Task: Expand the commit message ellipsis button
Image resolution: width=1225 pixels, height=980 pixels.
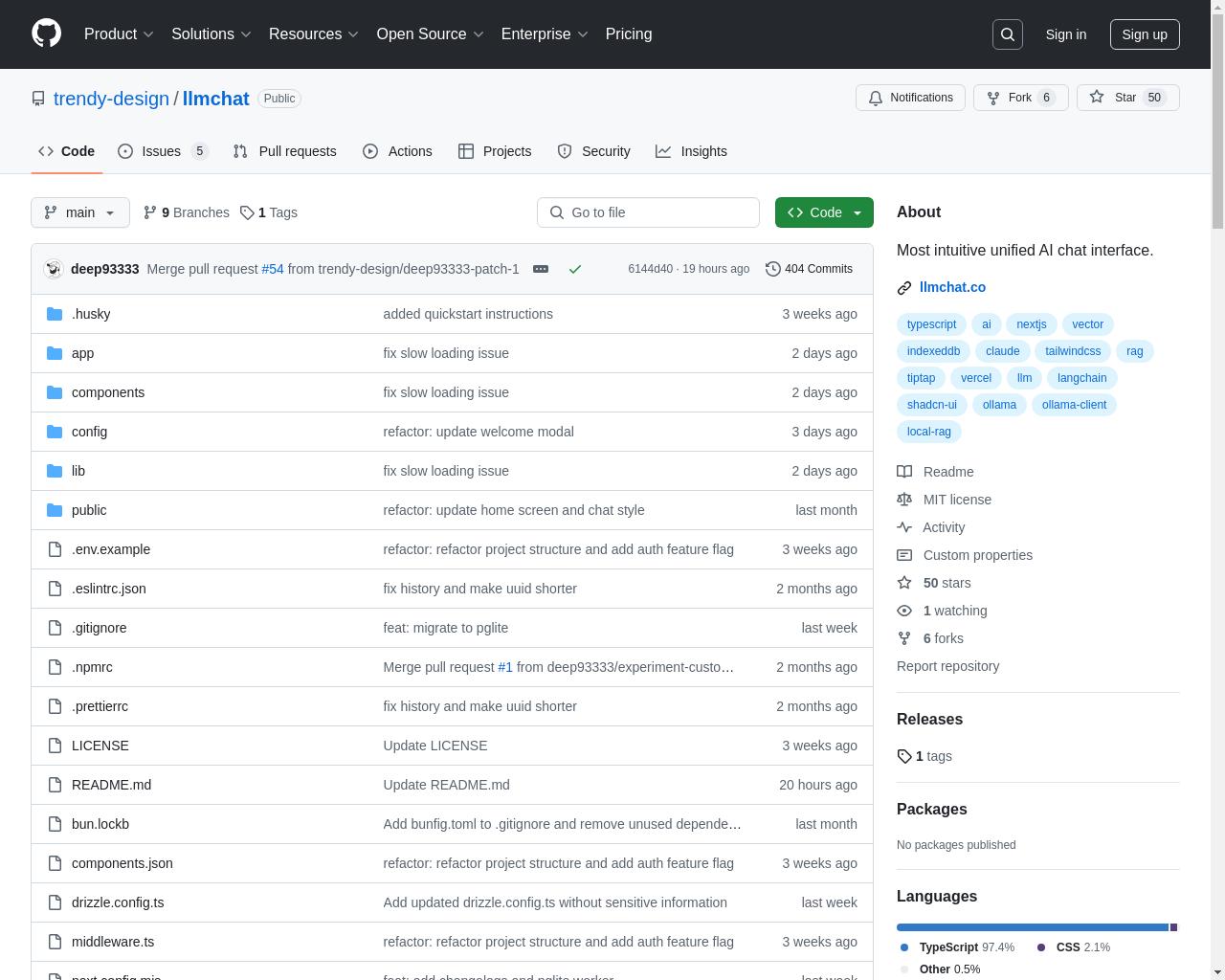Action: point(541,269)
